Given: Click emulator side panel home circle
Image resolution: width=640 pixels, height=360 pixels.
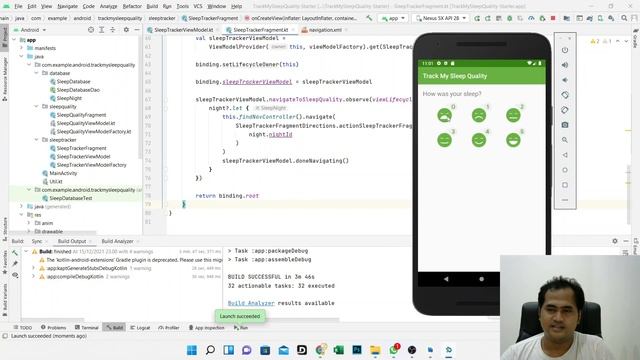Looking at the screenshot, I should [565, 170].
